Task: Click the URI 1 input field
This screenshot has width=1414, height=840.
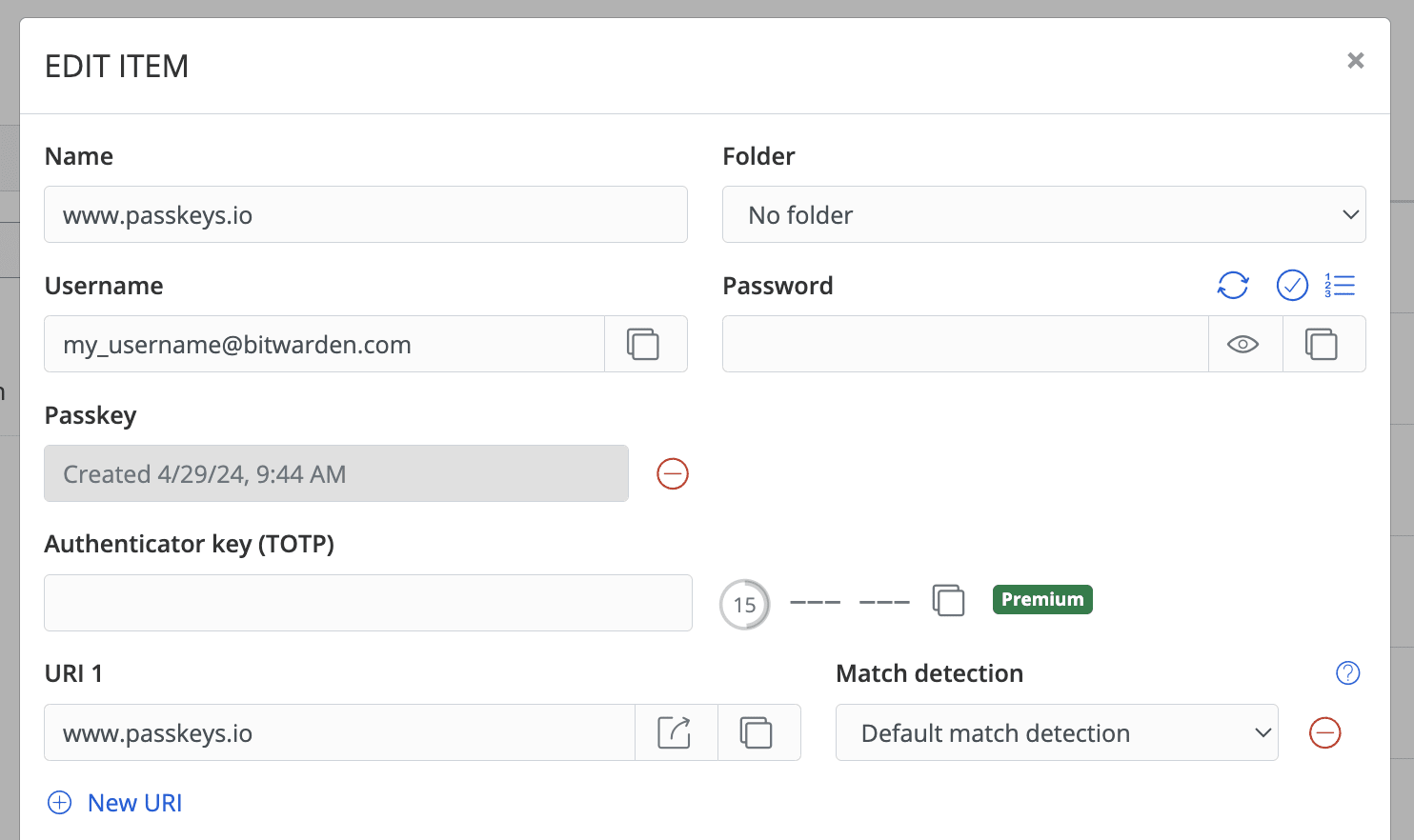Action: click(340, 732)
